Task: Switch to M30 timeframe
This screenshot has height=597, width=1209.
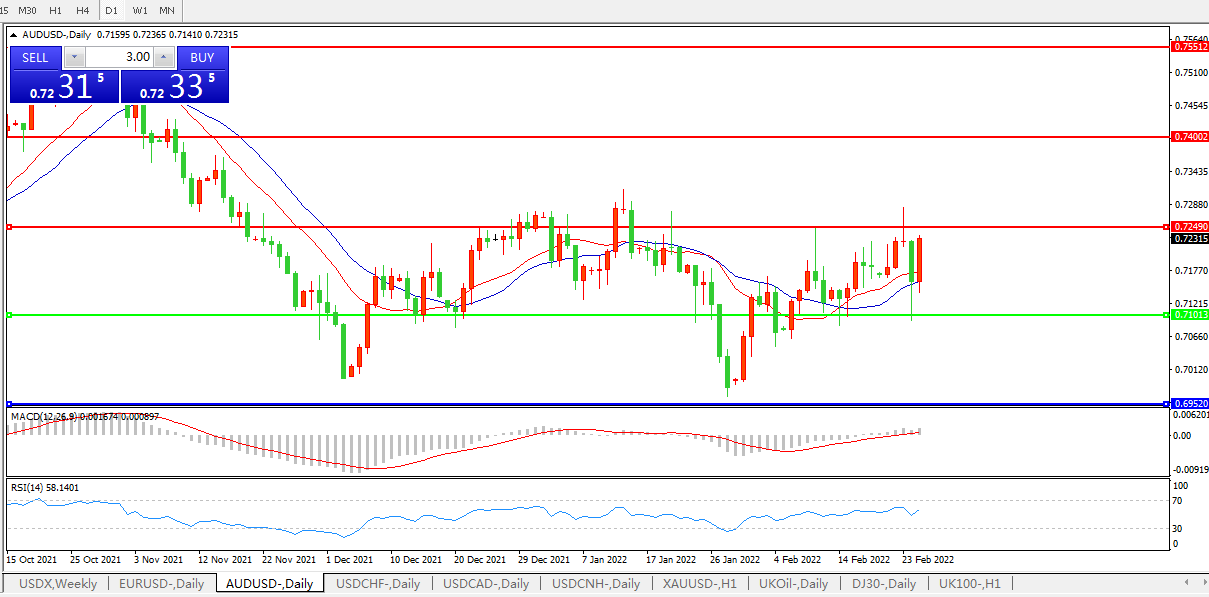Action: pyautogui.click(x=28, y=10)
